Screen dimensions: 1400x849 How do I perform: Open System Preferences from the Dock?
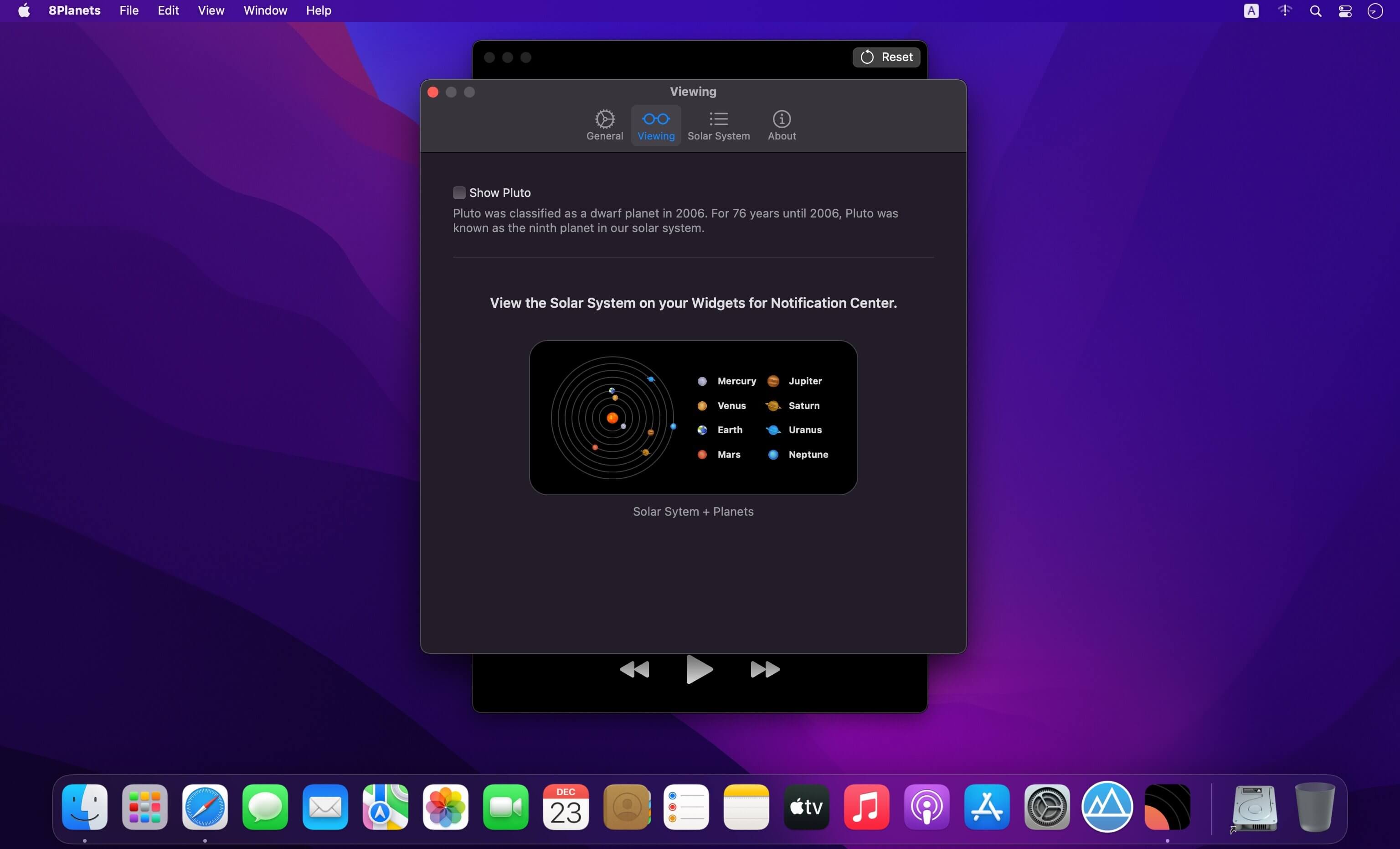pyautogui.click(x=1047, y=806)
